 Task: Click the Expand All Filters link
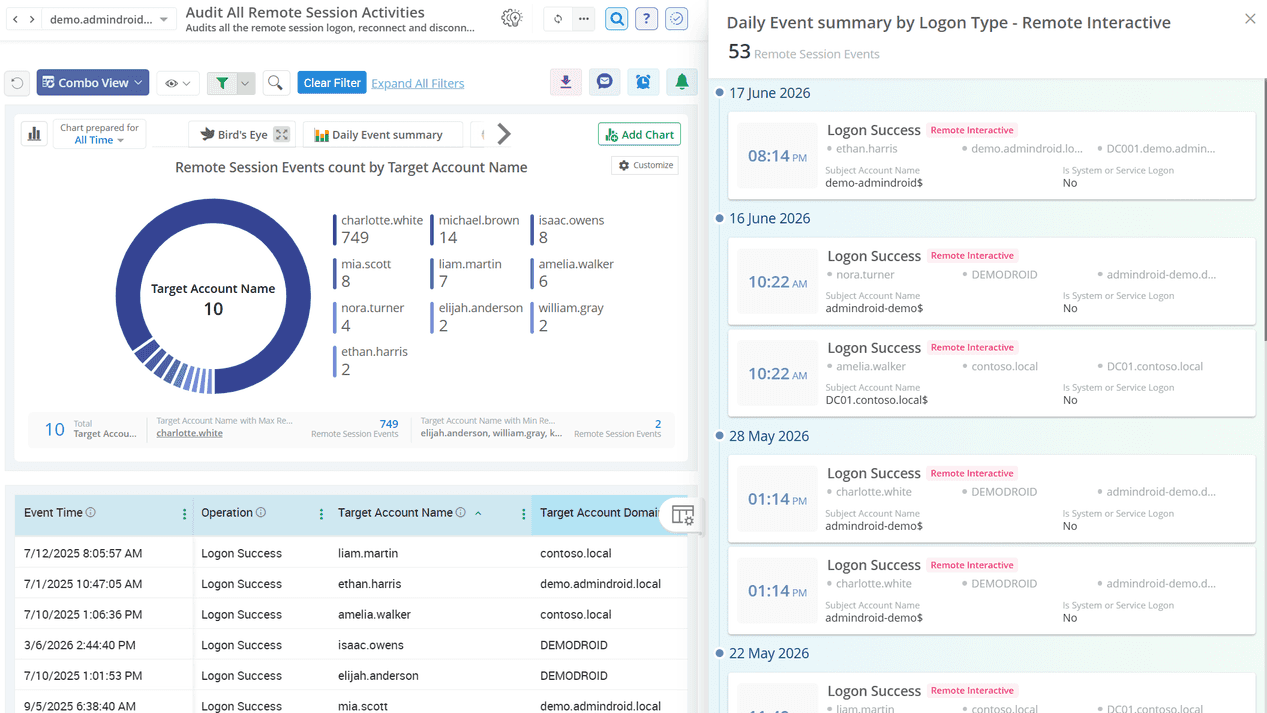coord(418,83)
